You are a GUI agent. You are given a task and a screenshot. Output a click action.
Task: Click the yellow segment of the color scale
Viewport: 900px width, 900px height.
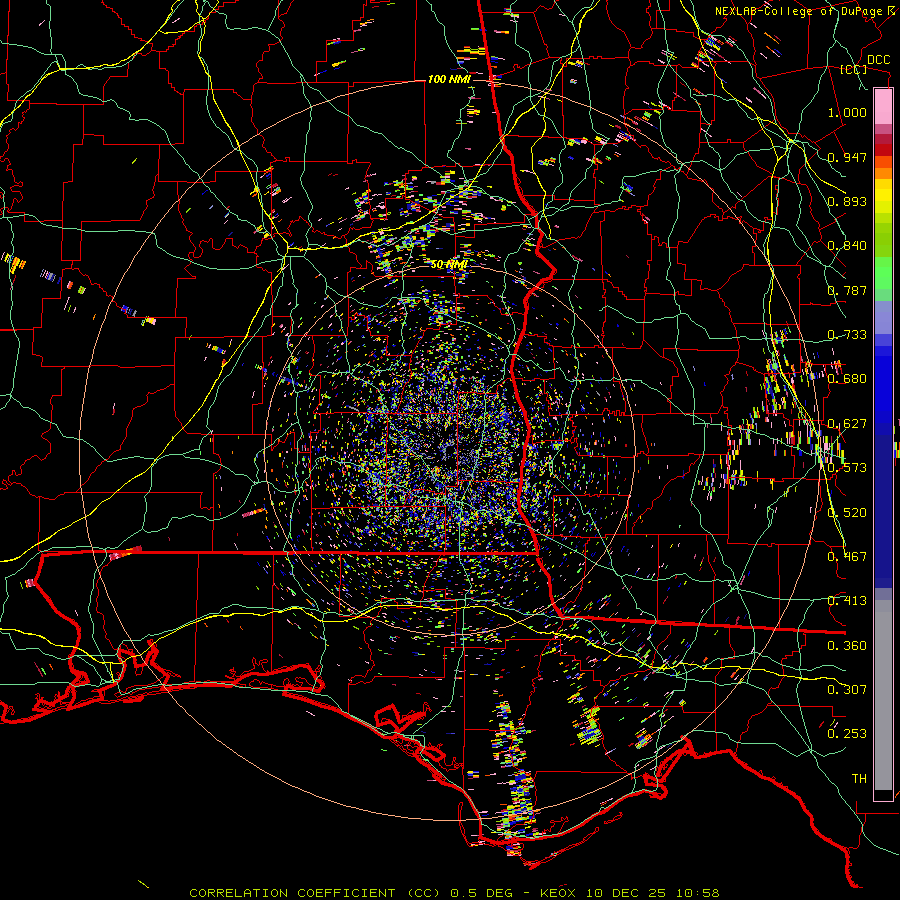pyautogui.click(x=883, y=197)
